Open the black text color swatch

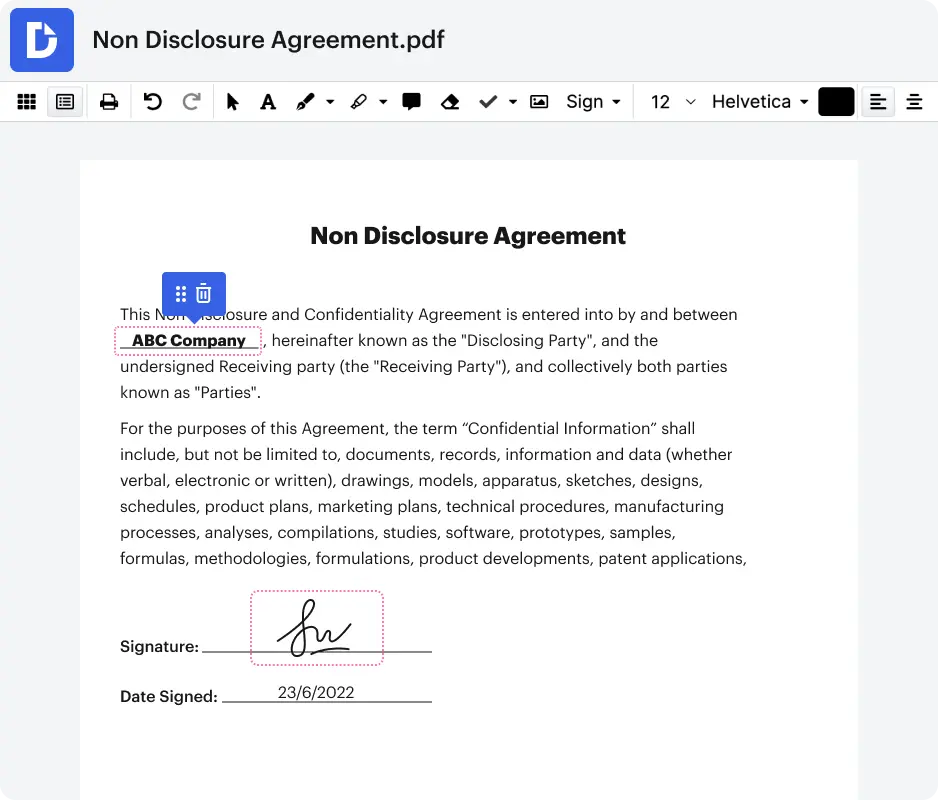click(836, 102)
